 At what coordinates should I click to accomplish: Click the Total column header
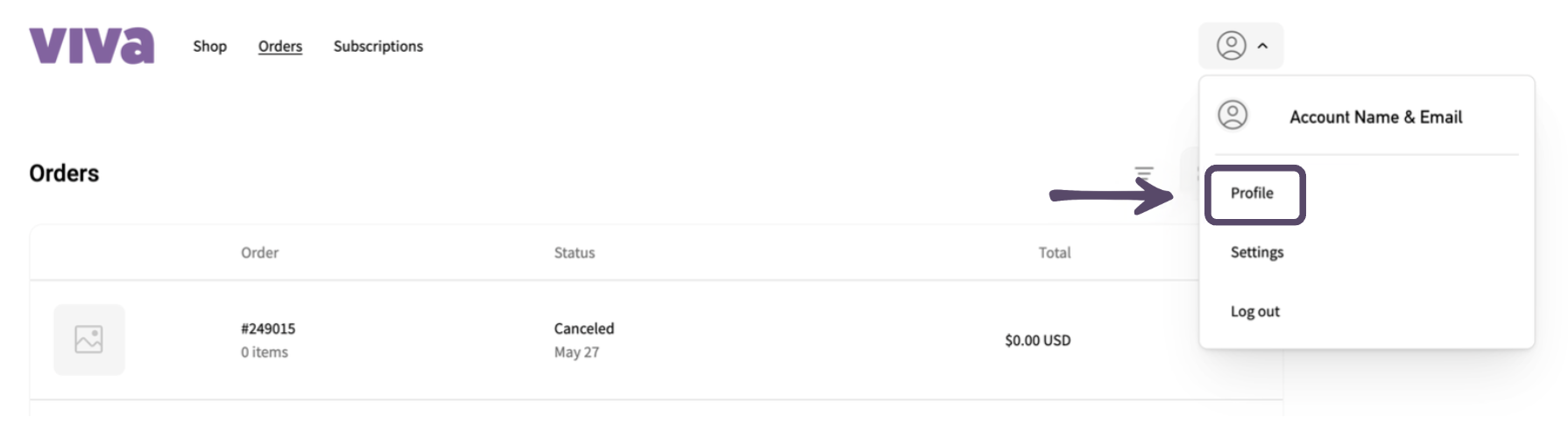[1055, 252]
